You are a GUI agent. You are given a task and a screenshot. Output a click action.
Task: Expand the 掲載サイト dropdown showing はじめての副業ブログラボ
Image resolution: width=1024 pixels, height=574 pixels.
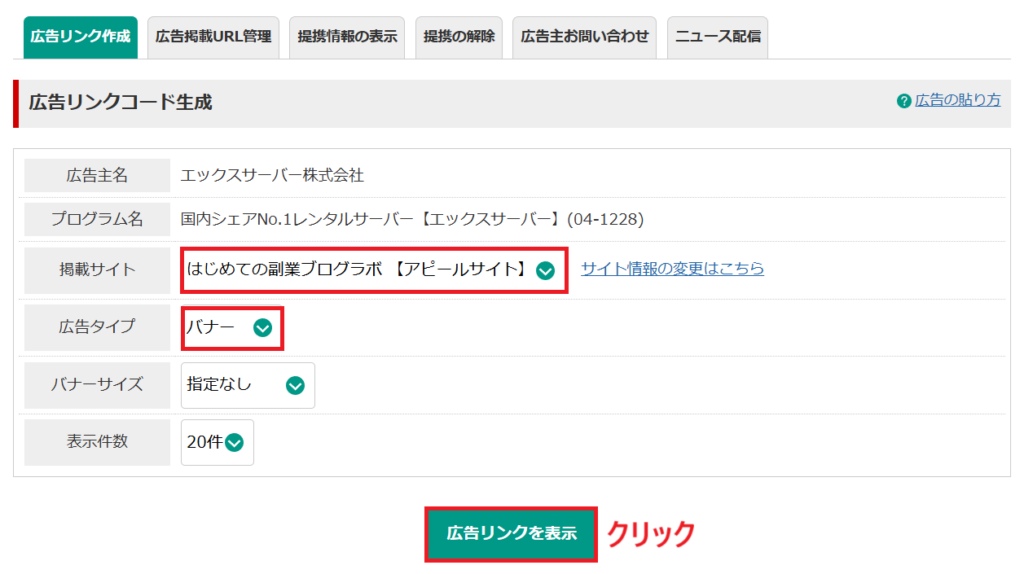pyautogui.click(x=374, y=270)
